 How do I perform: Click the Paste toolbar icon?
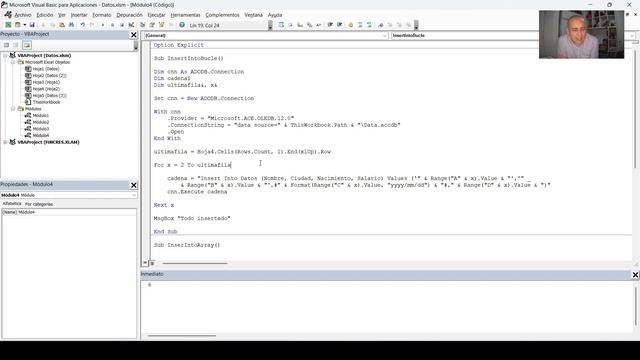[62, 25]
